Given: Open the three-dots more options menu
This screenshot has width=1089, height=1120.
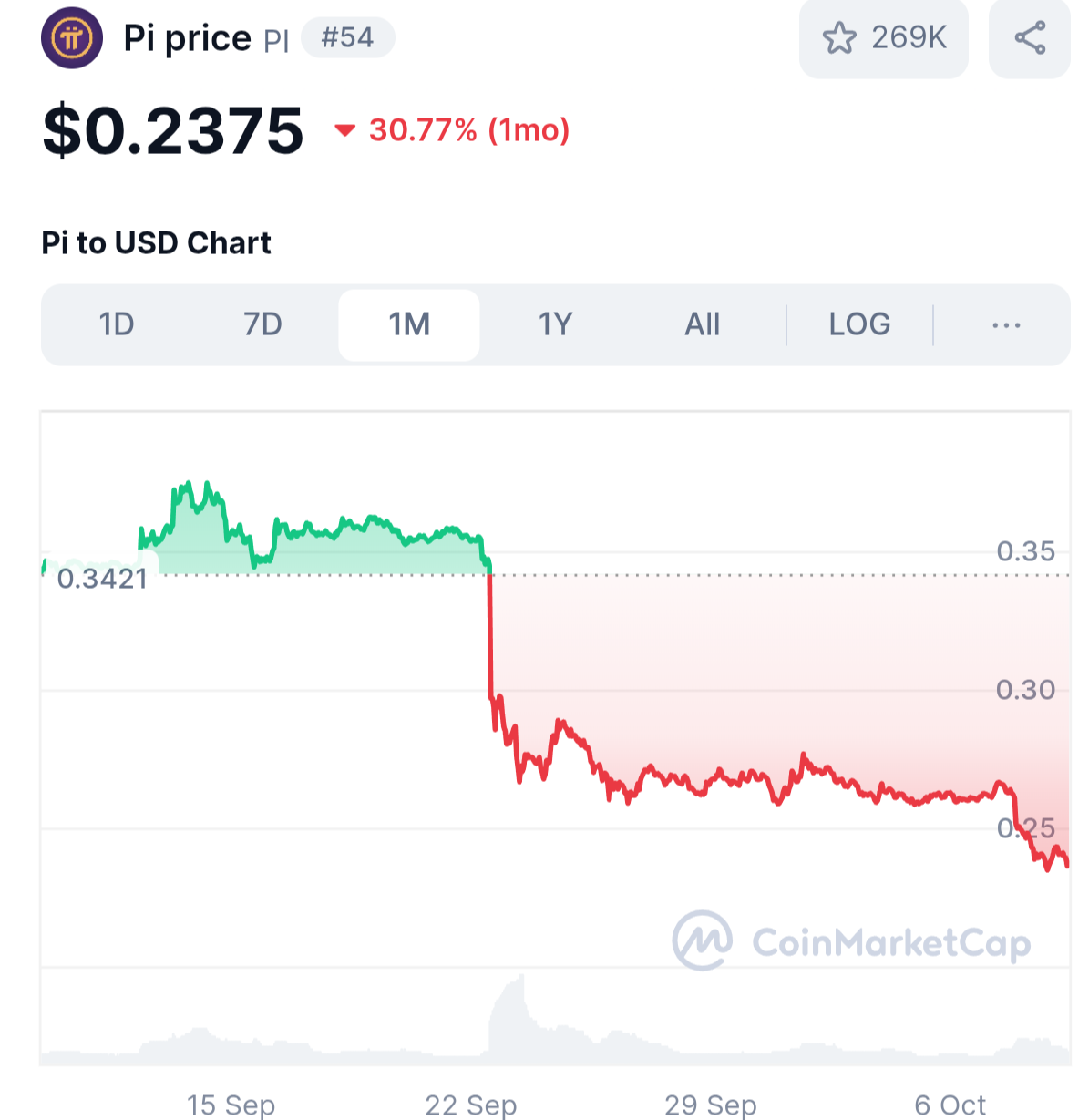Looking at the screenshot, I should coord(1006,324).
